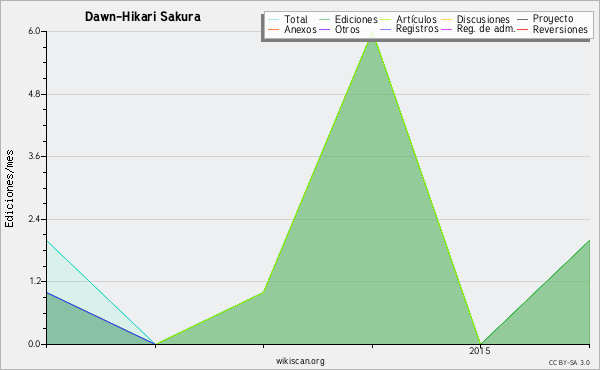Click the wikiscan.org label
Viewport: 600px width, 370px height.
point(300,361)
